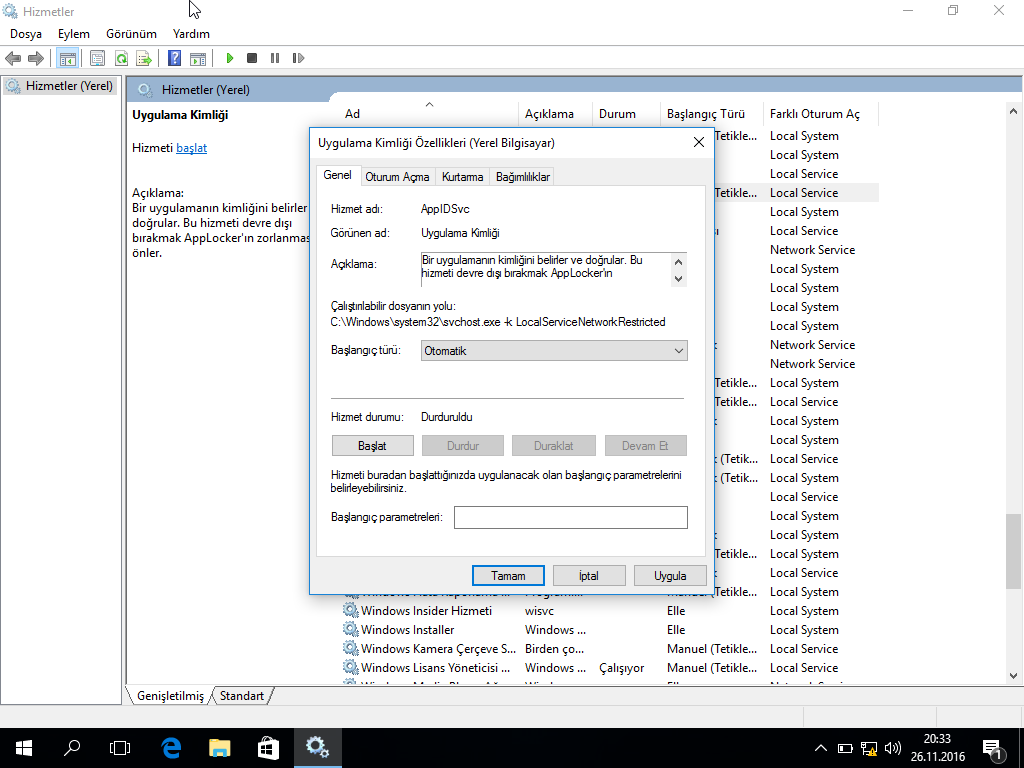Viewport: 1024px width, 768px height.
Task: Open Help via blue question mark icon
Action: coord(174,58)
